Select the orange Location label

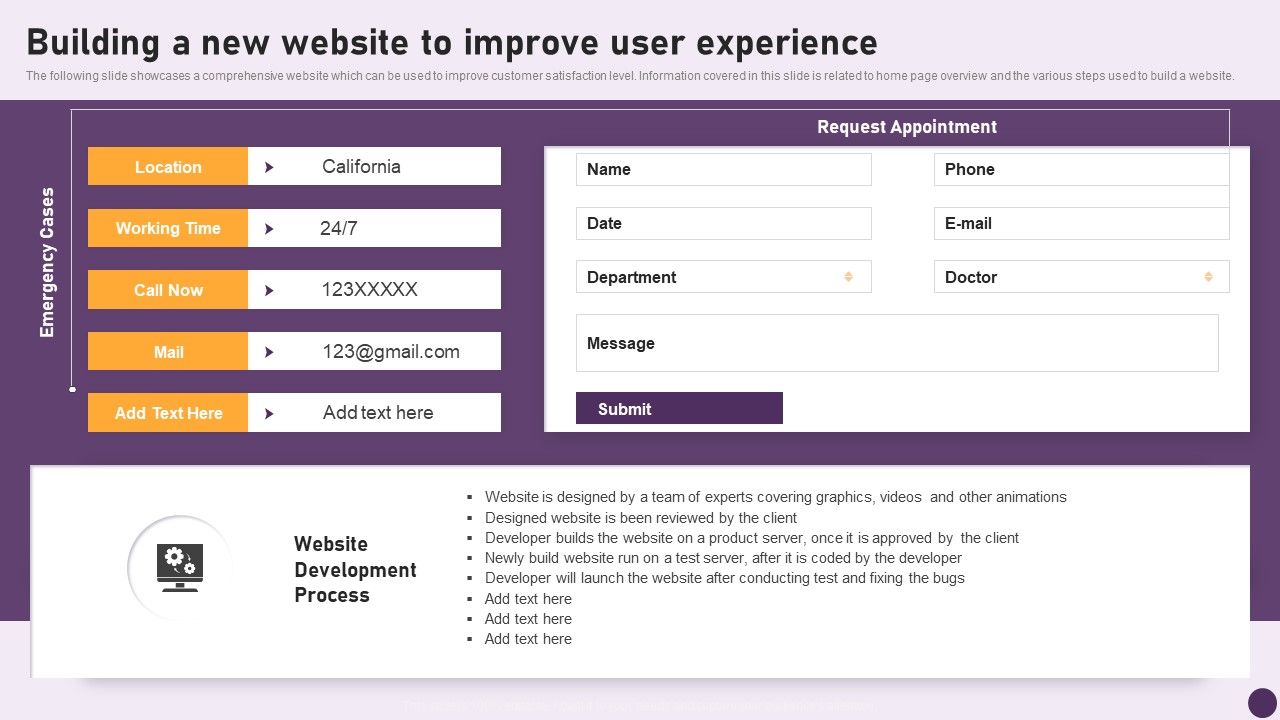[x=168, y=167]
